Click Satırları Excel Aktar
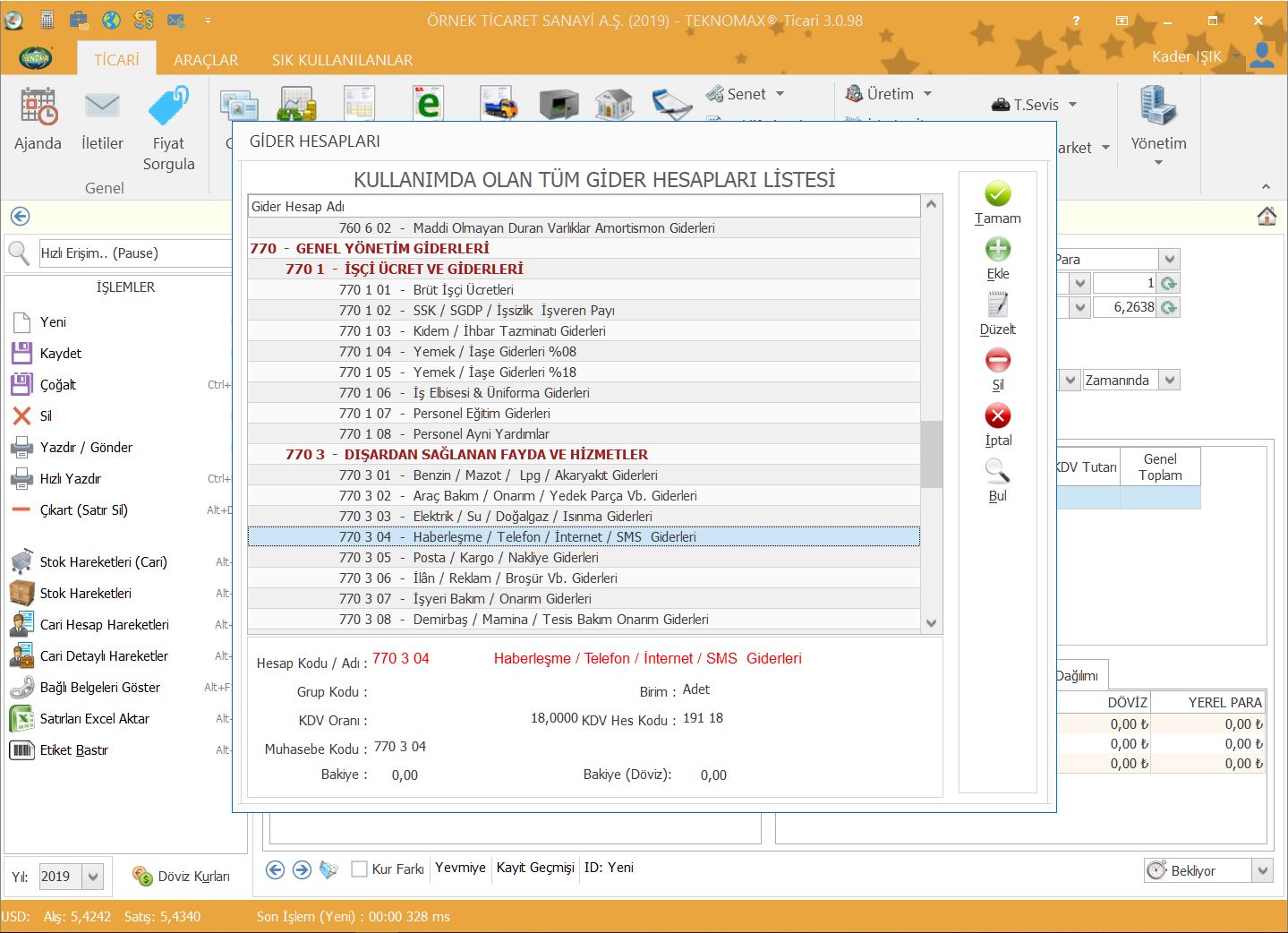Image resolution: width=1288 pixels, height=933 pixels. click(94, 719)
